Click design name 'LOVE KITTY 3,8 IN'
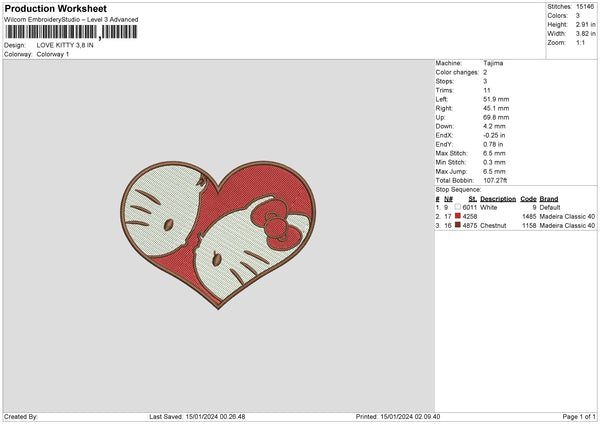 [x=65, y=45]
